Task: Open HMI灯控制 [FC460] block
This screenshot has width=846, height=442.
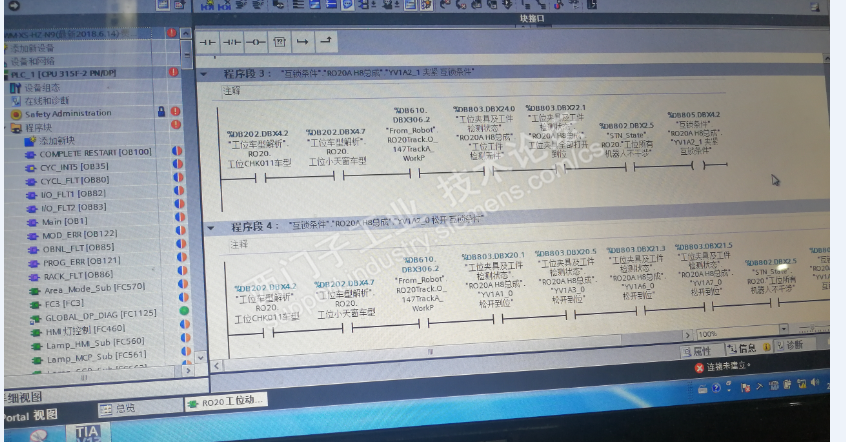Action: coord(85,330)
